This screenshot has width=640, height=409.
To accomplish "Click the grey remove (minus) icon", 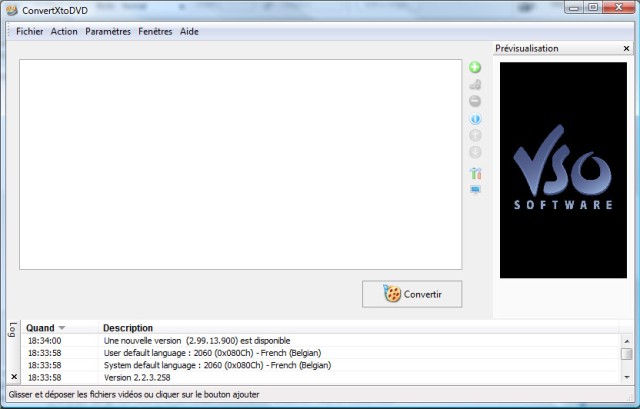I will [475, 101].
